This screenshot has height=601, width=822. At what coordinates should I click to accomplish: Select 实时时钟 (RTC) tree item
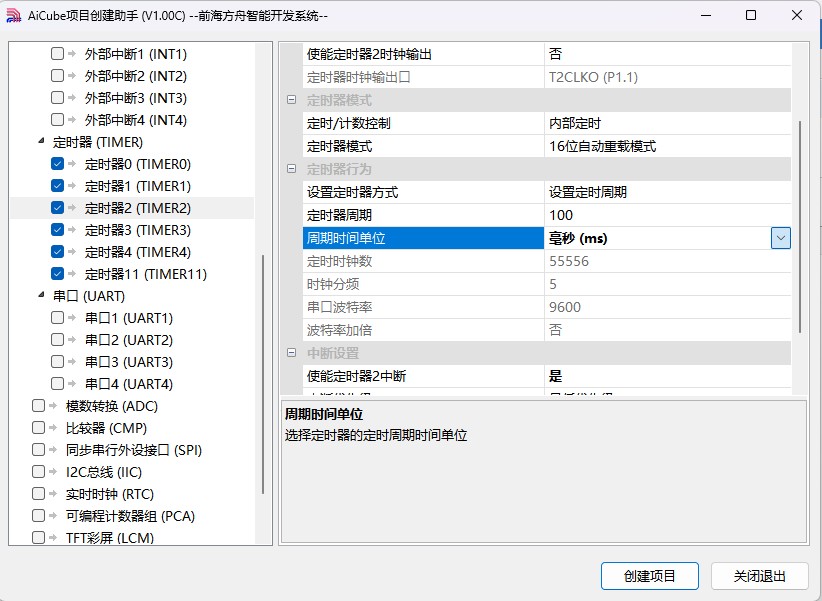click(x=110, y=495)
